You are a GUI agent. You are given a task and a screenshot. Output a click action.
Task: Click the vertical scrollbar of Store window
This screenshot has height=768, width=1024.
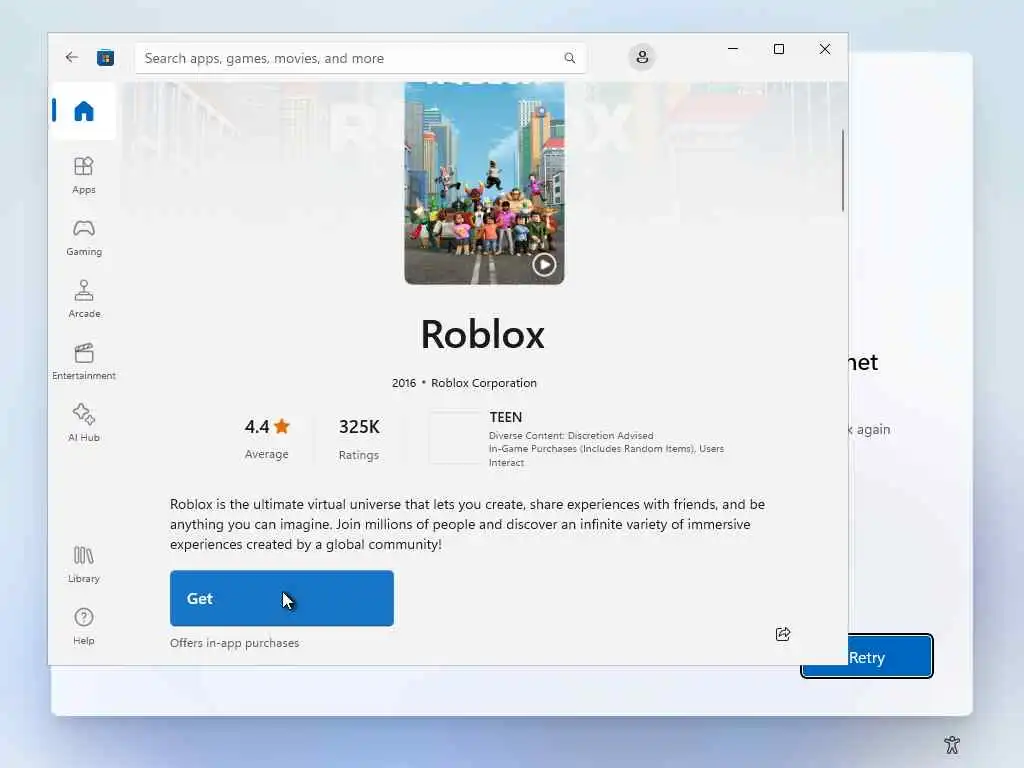coord(842,170)
